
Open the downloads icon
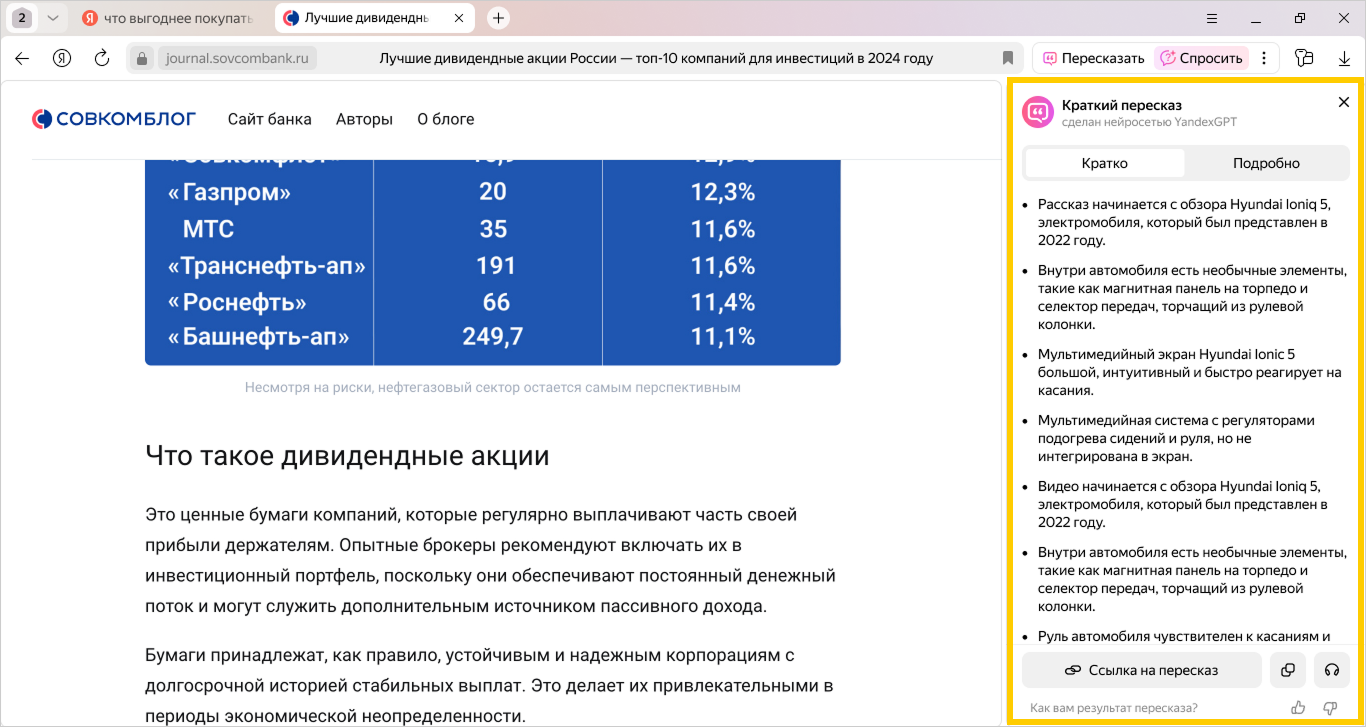(1344, 58)
